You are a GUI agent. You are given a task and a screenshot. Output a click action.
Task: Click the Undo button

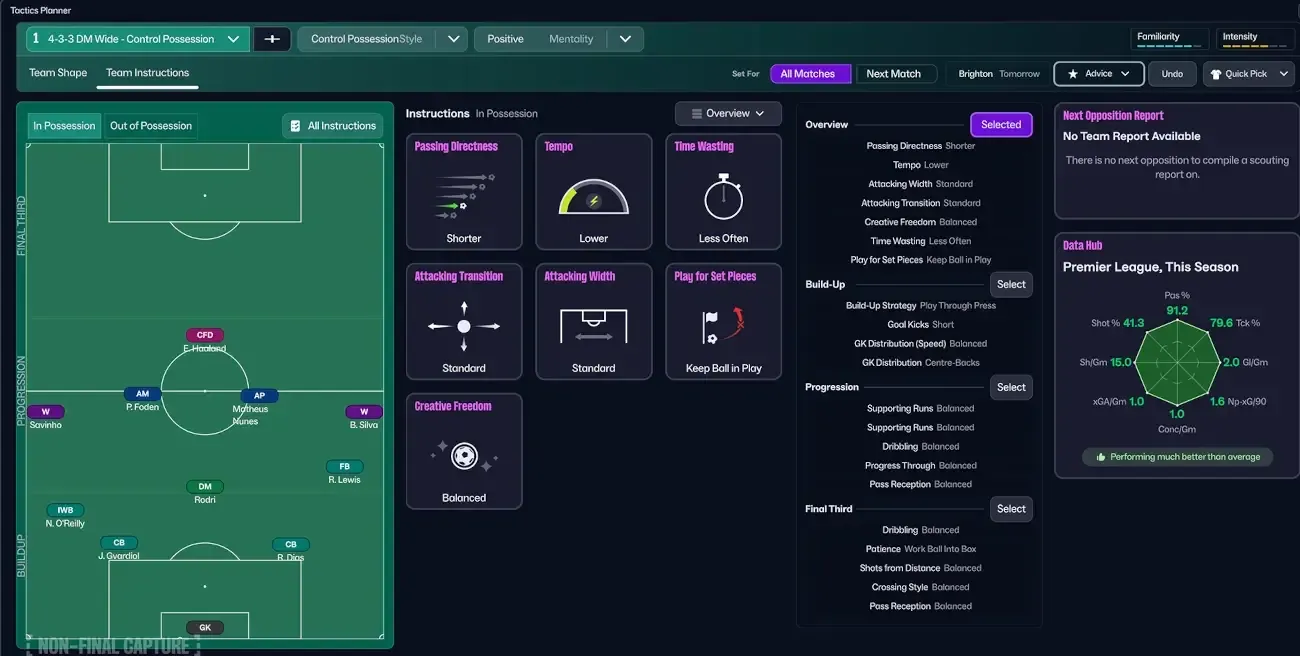tap(1171, 73)
